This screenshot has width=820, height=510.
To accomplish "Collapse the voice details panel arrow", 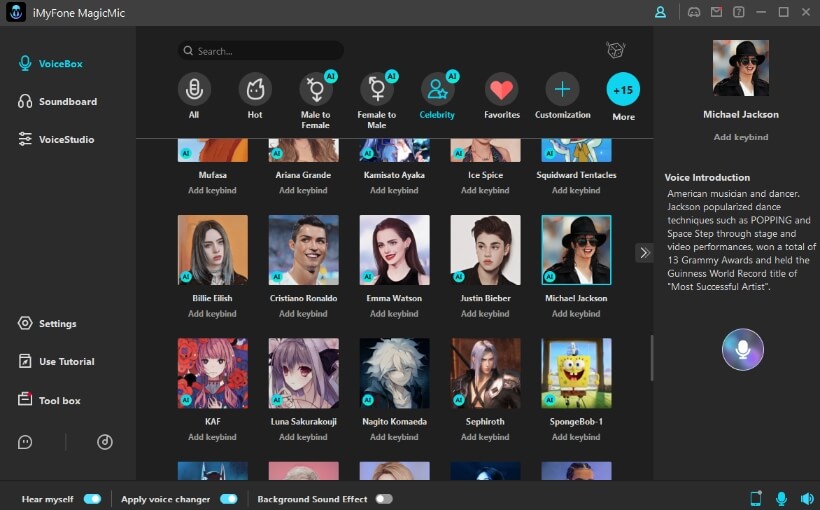I will pyautogui.click(x=644, y=253).
